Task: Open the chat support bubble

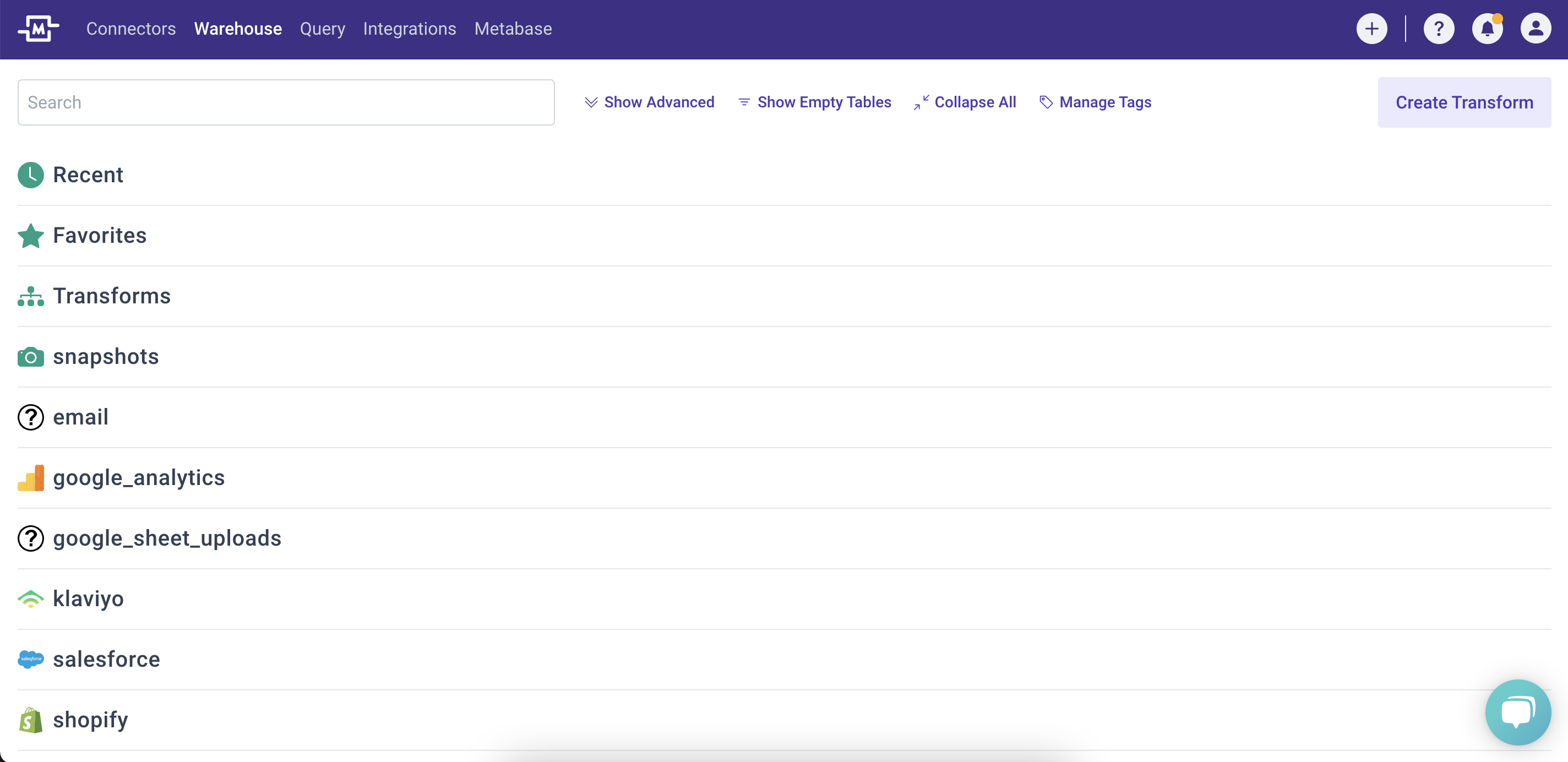Action: [1517, 711]
